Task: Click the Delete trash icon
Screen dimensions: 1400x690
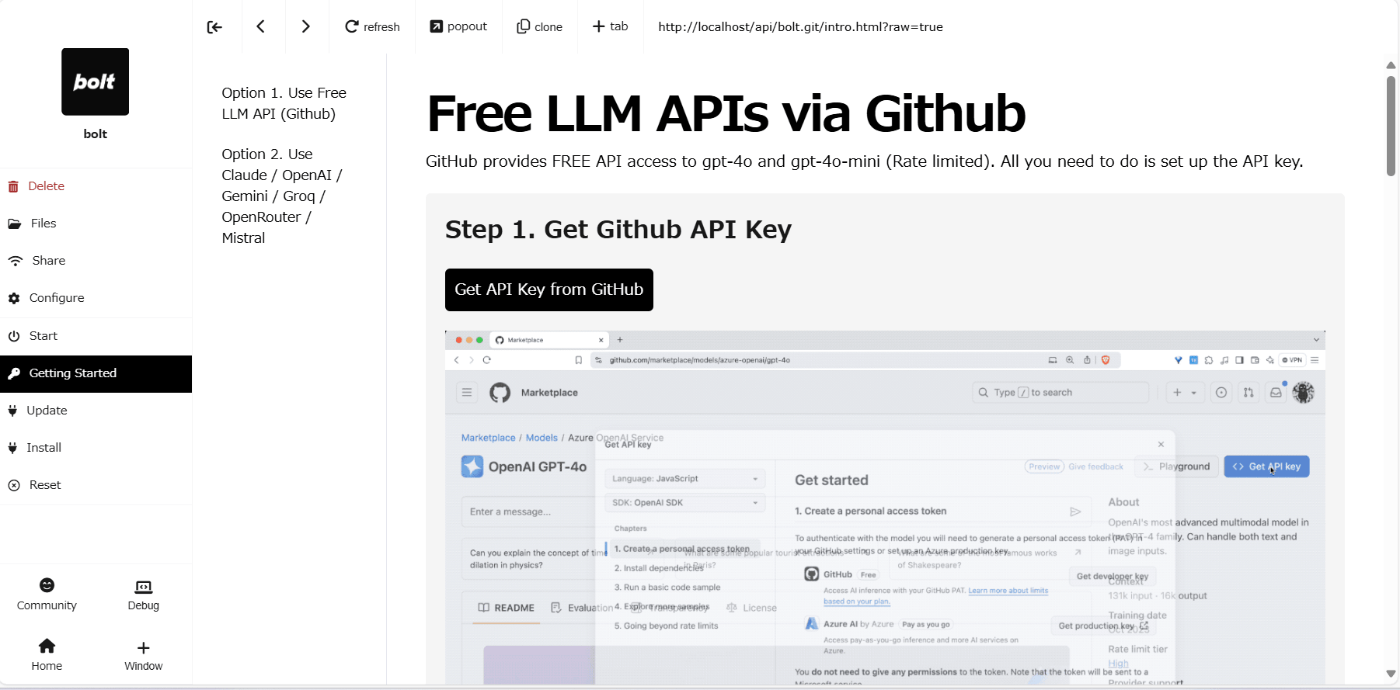Action: click(x=13, y=187)
